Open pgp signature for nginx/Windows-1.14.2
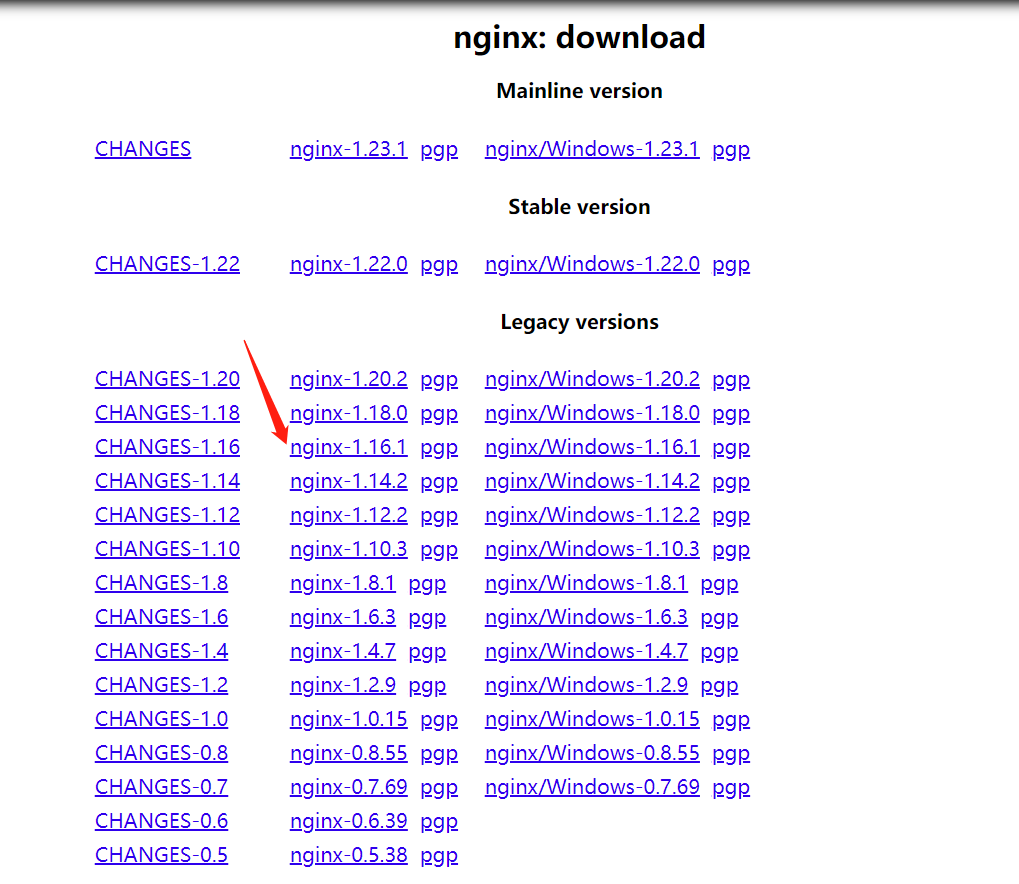Image resolution: width=1019 pixels, height=884 pixels. click(x=731, y=482)
